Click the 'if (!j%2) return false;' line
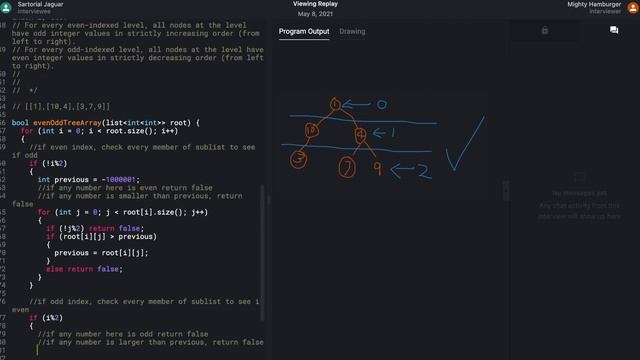Image resolution: width=640 pixels, height=360 pixels. point(95,229)
